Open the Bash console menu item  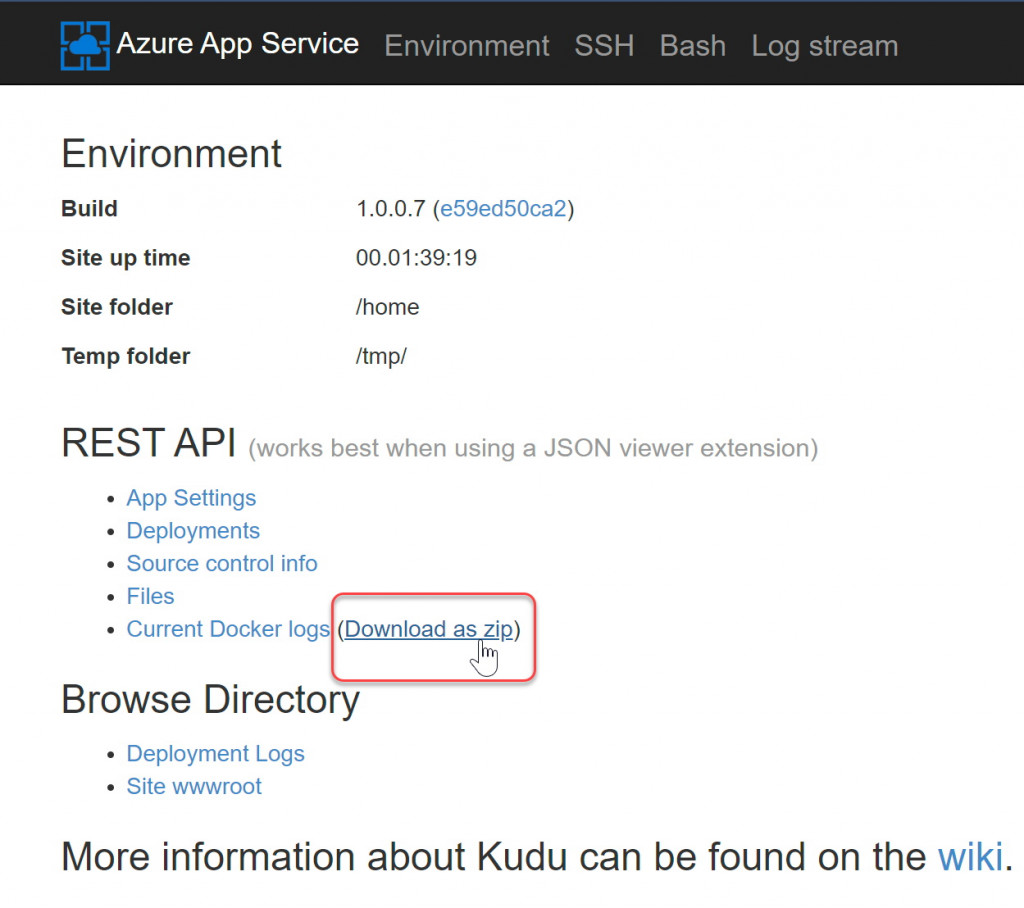[x=692, y=46]
